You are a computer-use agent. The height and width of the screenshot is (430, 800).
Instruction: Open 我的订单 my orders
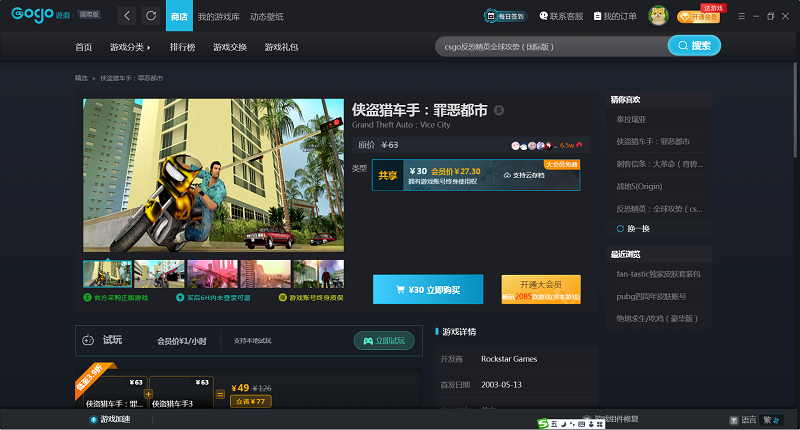coord(615,16)
